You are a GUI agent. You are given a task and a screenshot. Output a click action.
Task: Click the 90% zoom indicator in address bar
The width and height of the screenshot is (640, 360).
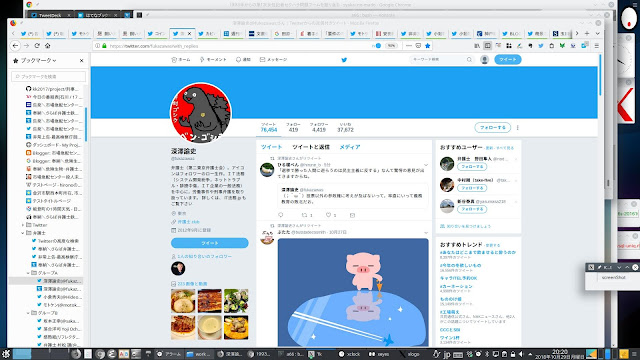click(391, 46)
